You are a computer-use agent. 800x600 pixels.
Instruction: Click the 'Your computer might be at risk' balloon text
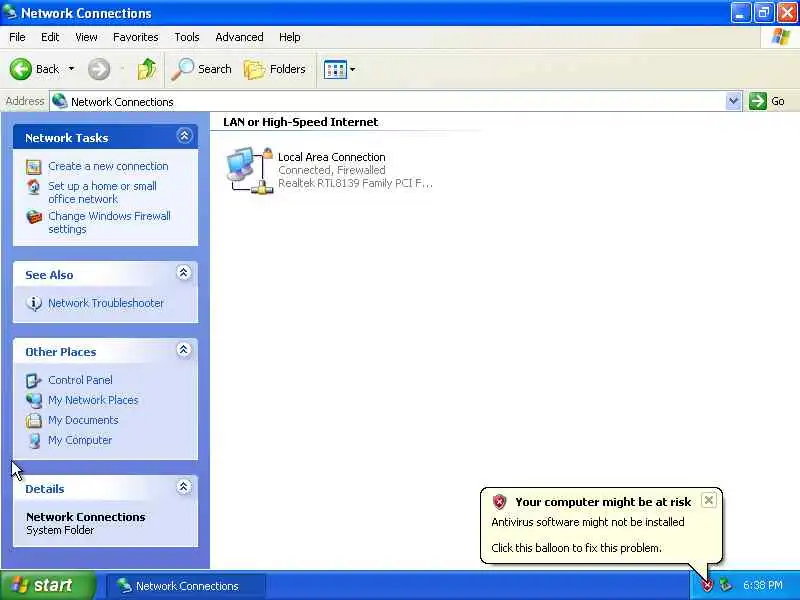[603, 502]
